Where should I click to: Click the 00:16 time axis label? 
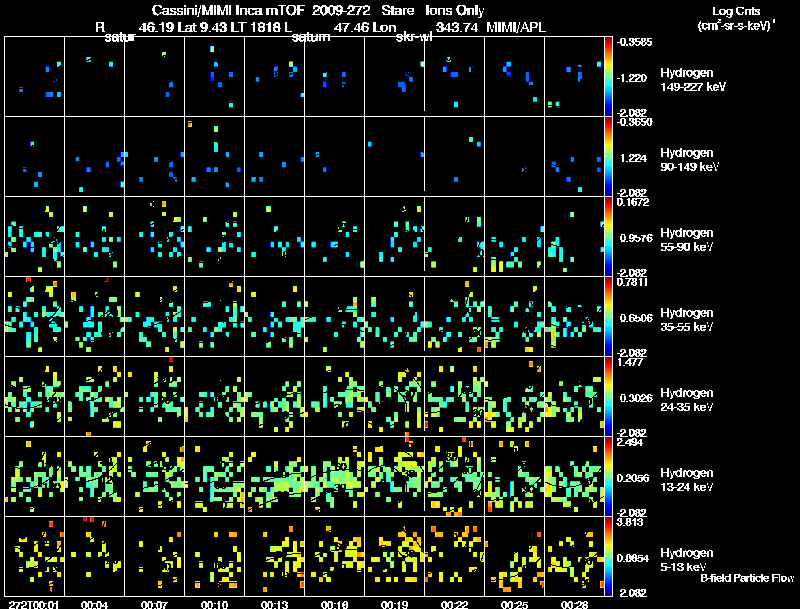tap(334, 604)
